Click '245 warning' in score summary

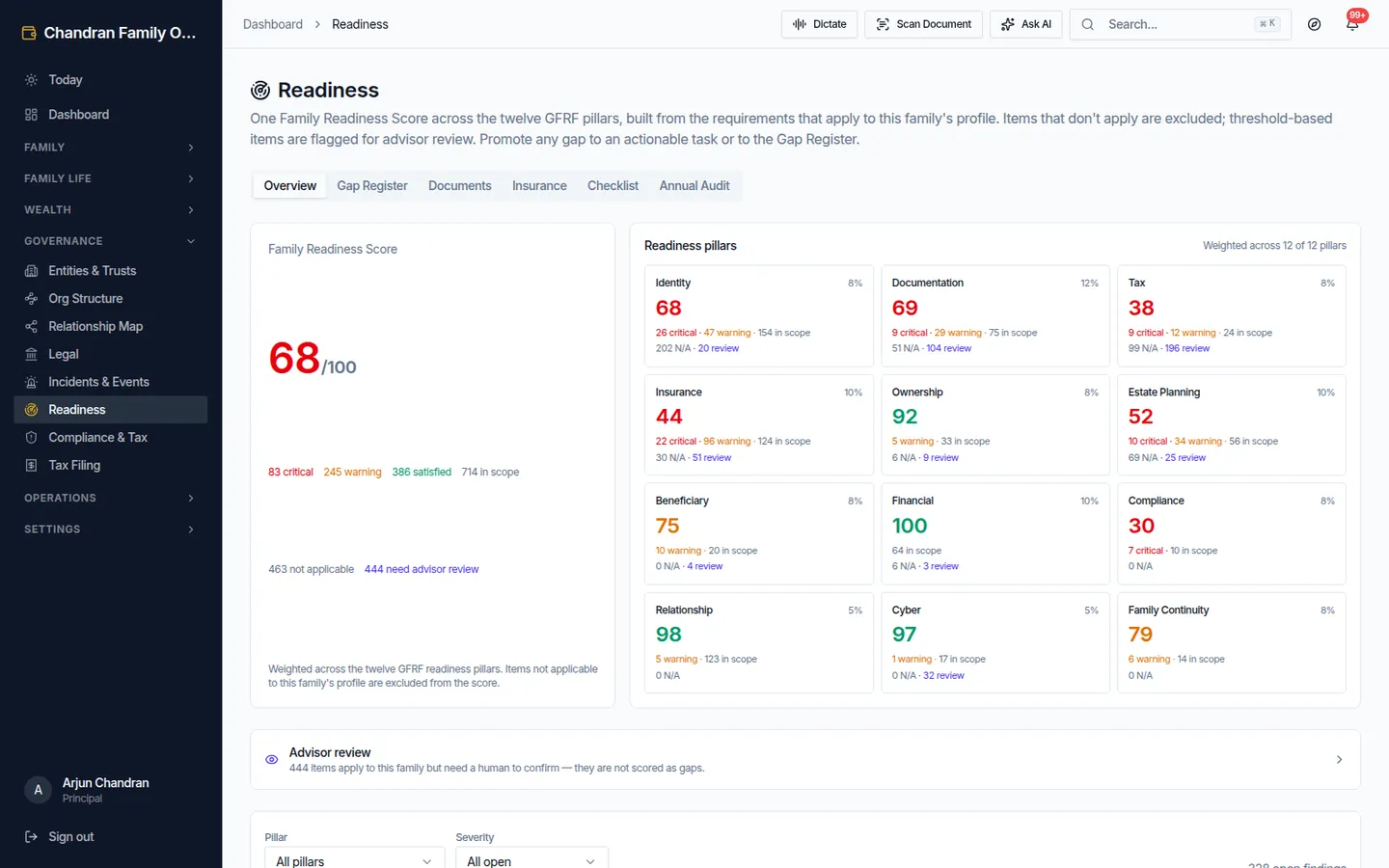pos(352,473)
